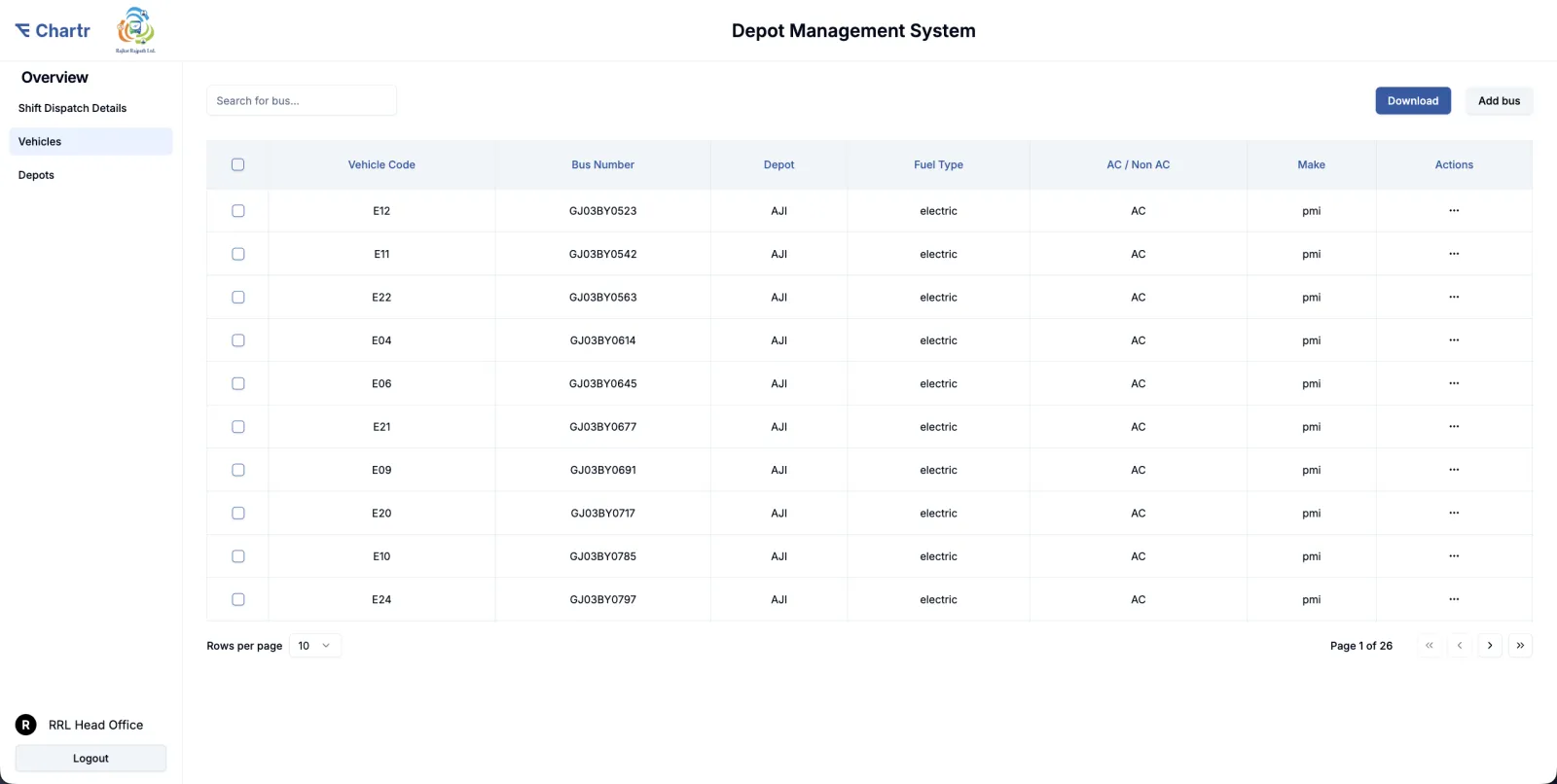Click bus number GJ03BY0614

point(602,340)
